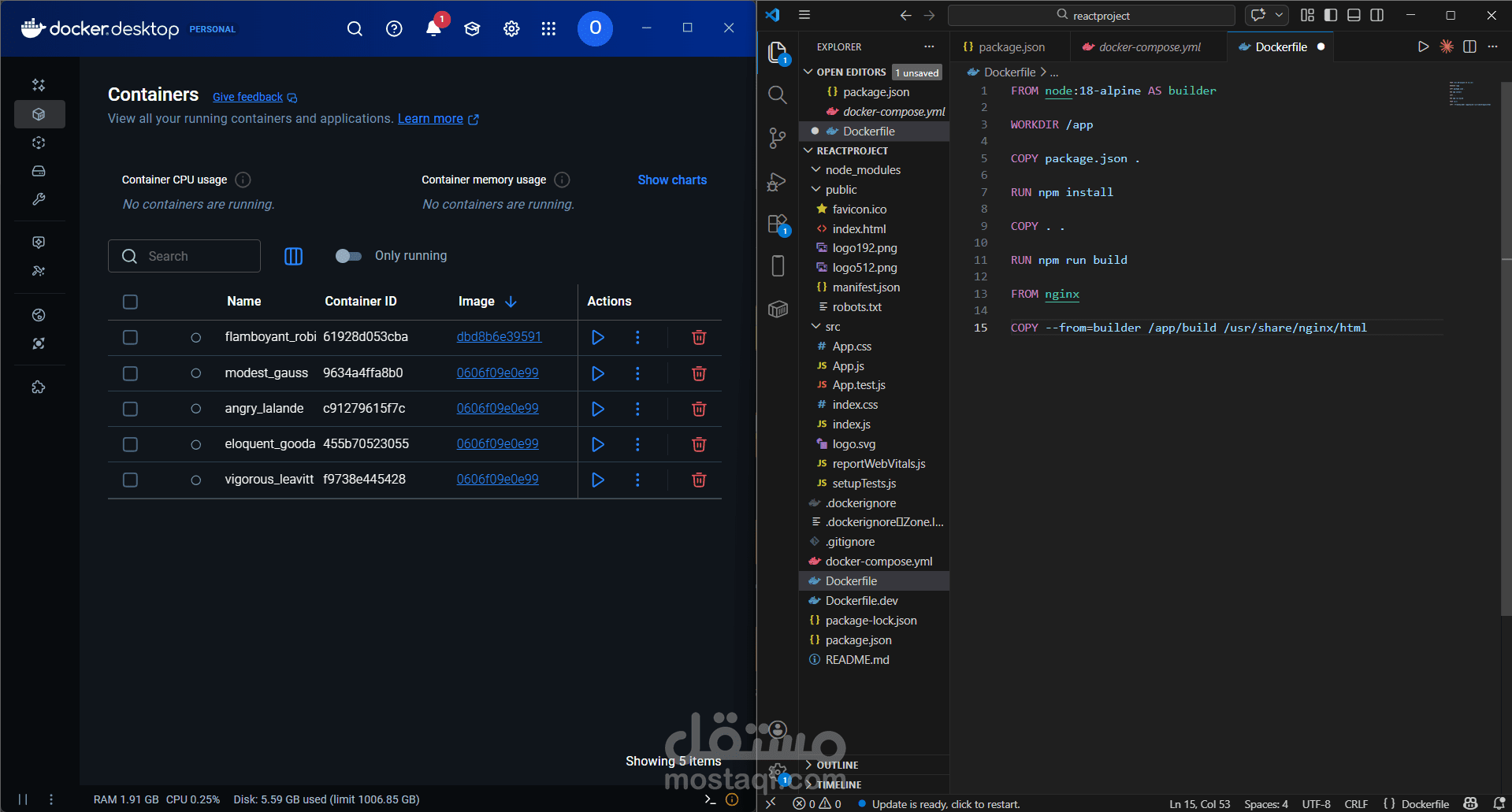1512x812 pixels.
Task: Open Docker terminal in status bar
Action: 710,799
